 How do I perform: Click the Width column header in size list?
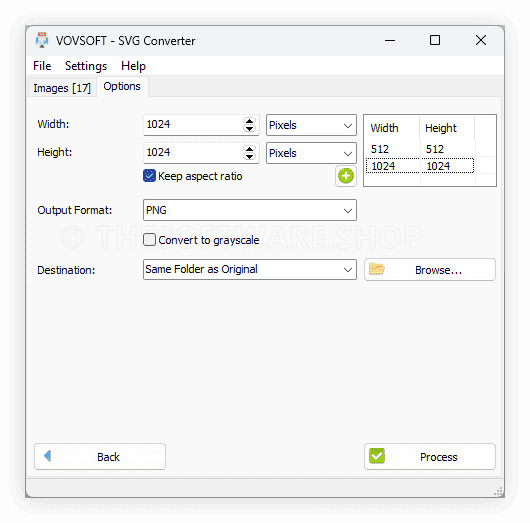tap(392, 128)
